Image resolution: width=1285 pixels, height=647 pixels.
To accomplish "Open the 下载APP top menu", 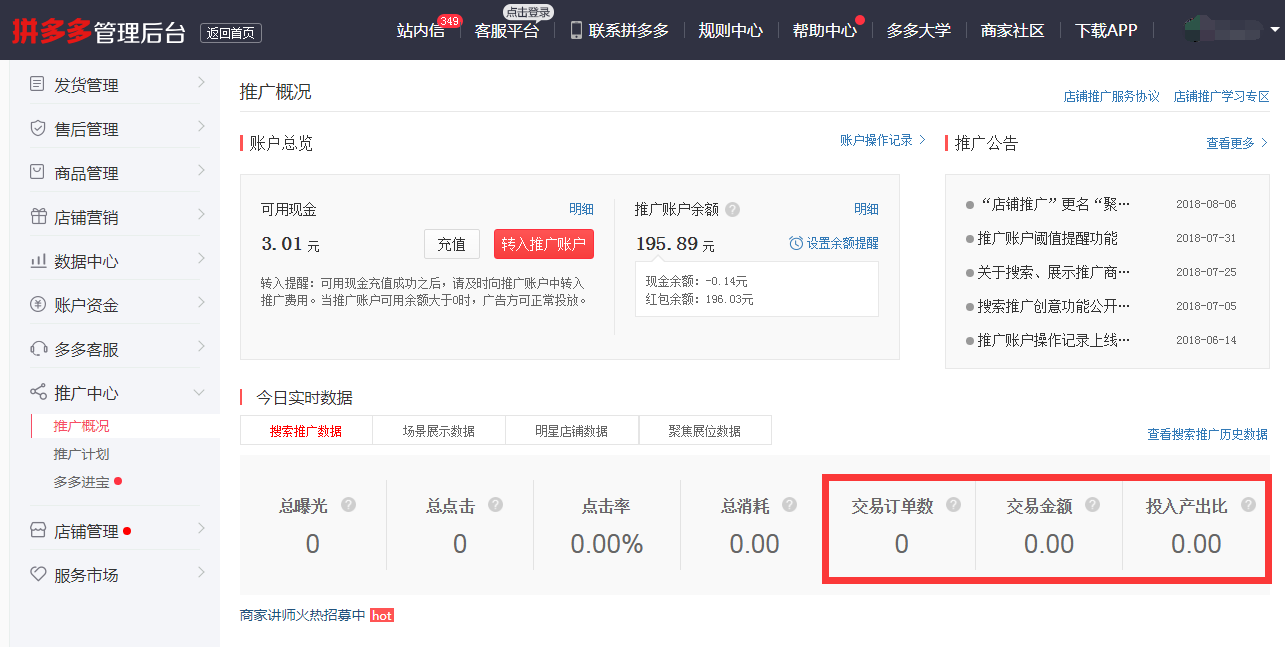I will (1106, 30).
